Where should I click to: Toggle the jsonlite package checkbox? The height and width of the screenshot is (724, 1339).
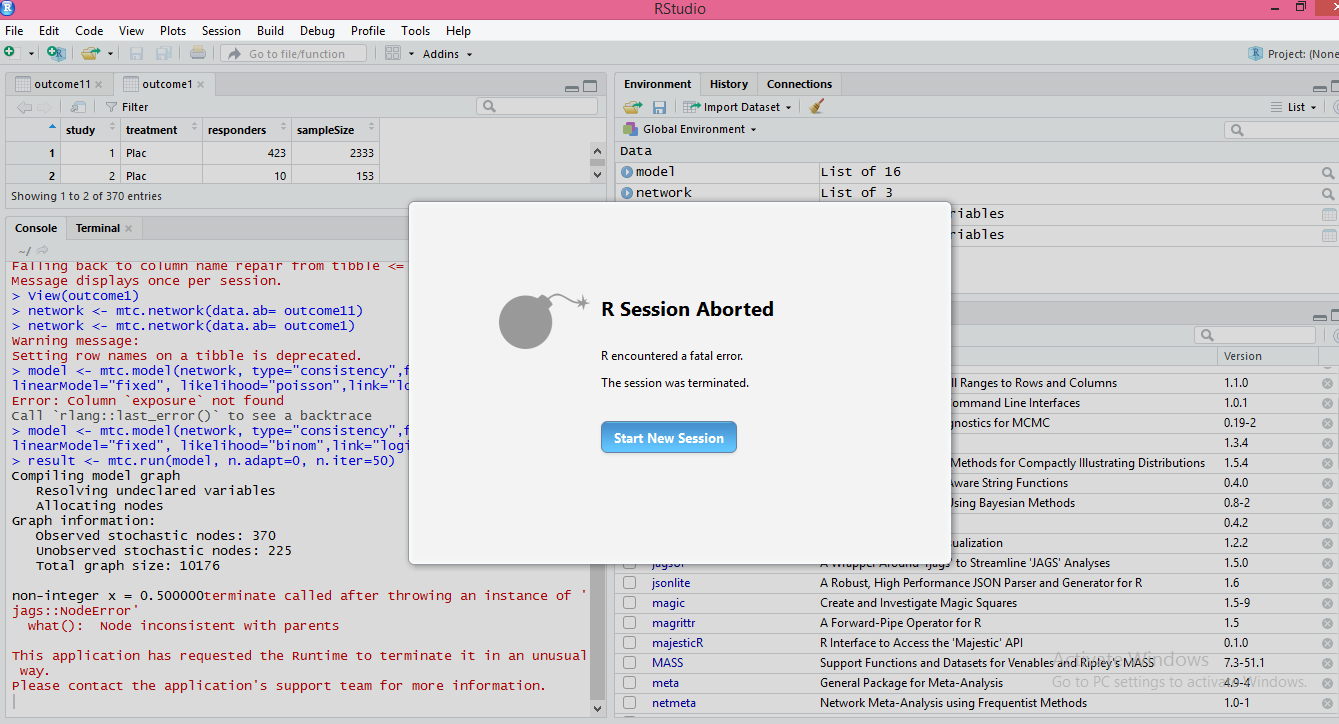coord(629,583)
